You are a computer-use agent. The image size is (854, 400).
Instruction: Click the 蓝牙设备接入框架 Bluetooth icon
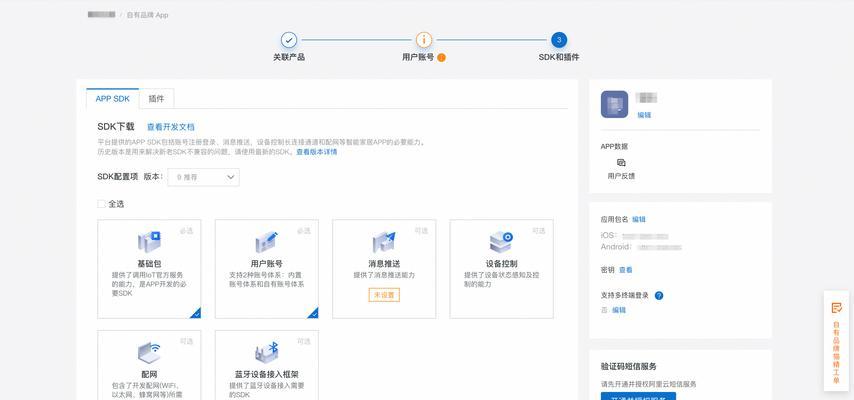(267, 353)
